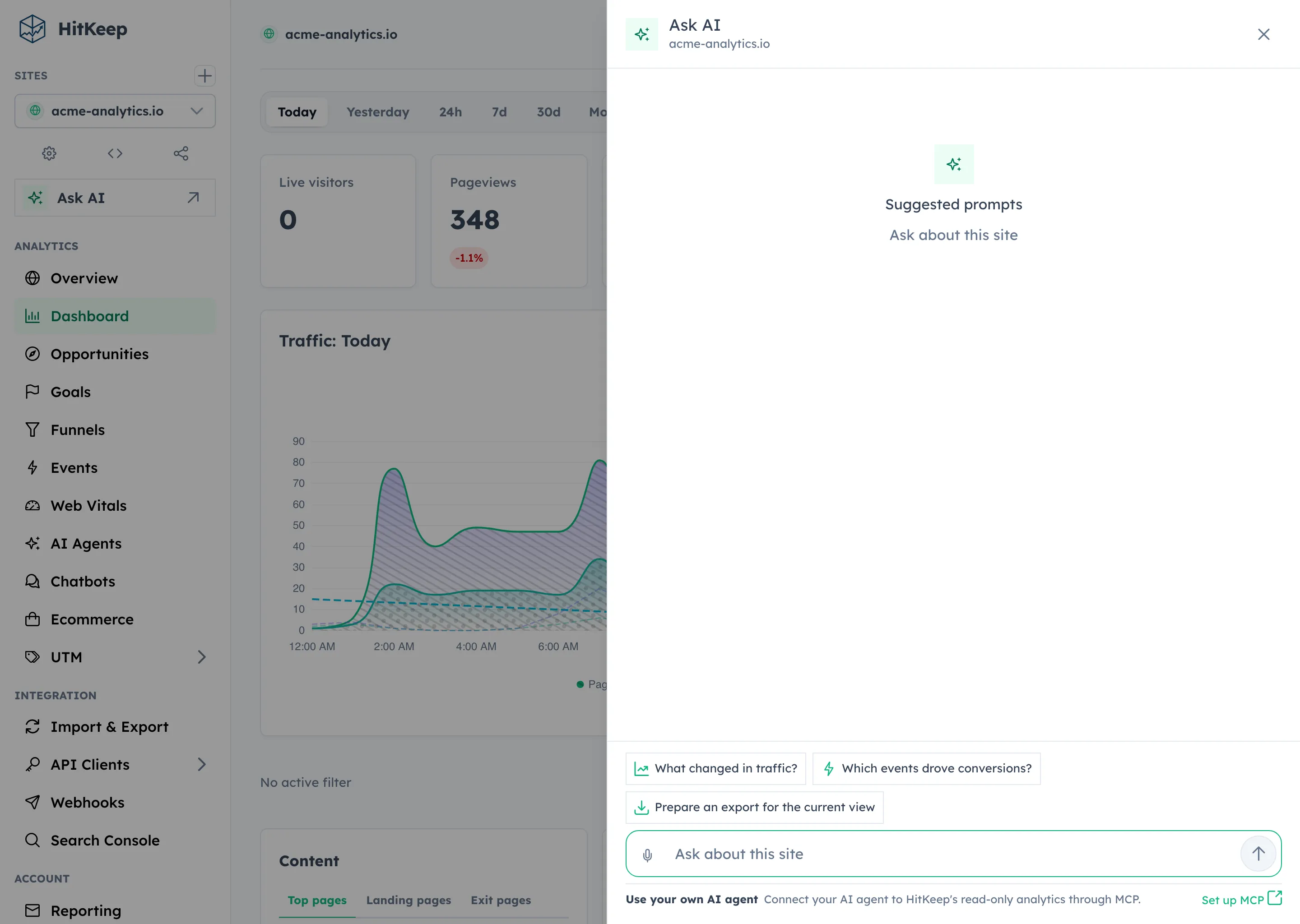The width and height of the screenshot is (1300, 924).
Task: Expand the API Clients submenu chevron
Action: [x=201, y=764]
